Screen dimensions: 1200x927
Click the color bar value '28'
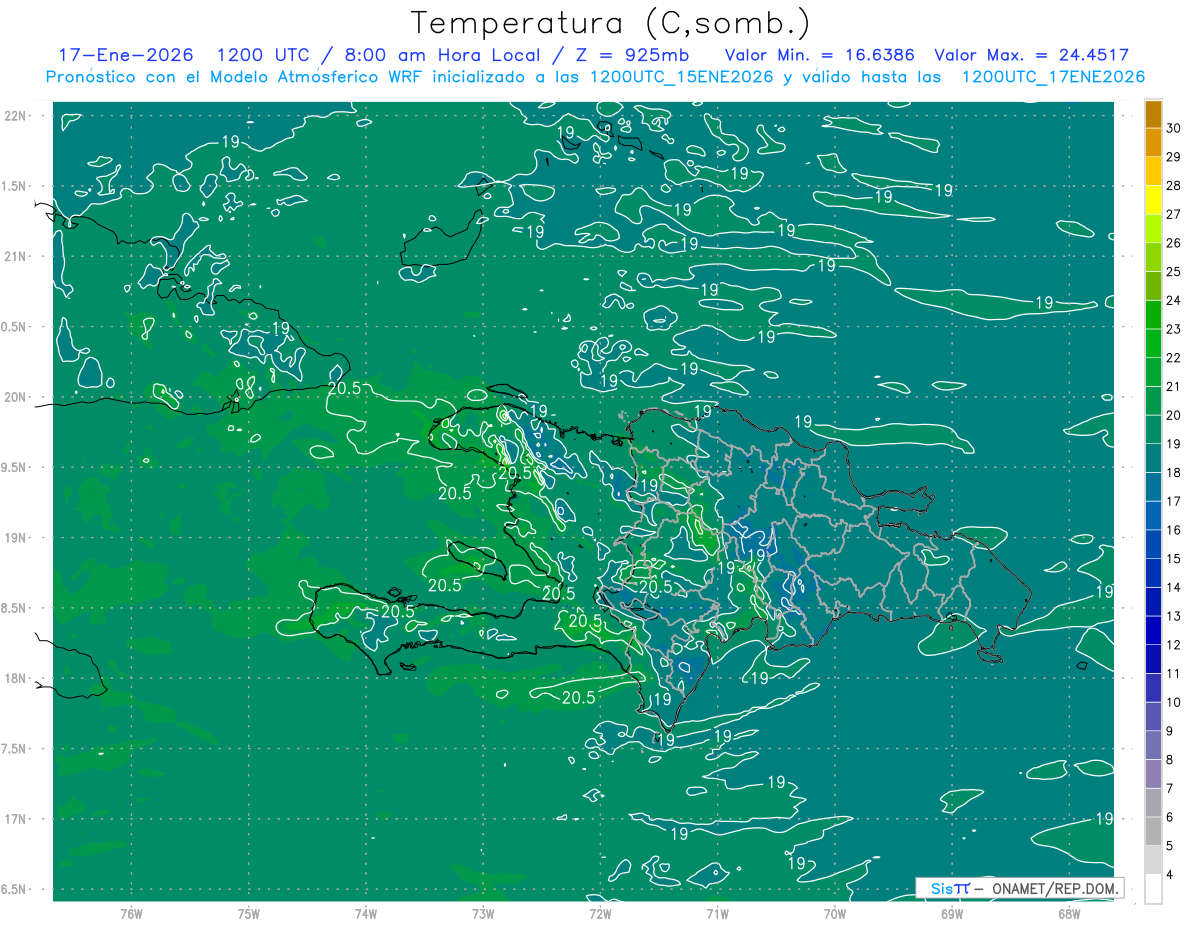pyautogui.click(x=1174, y=185)
